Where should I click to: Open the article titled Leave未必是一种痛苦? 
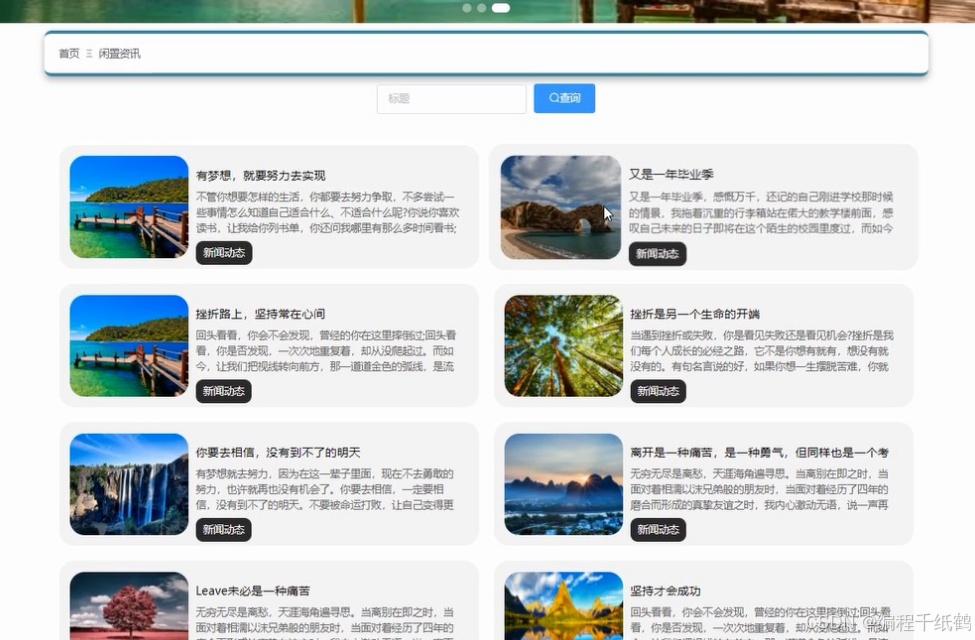click(252, 591)
